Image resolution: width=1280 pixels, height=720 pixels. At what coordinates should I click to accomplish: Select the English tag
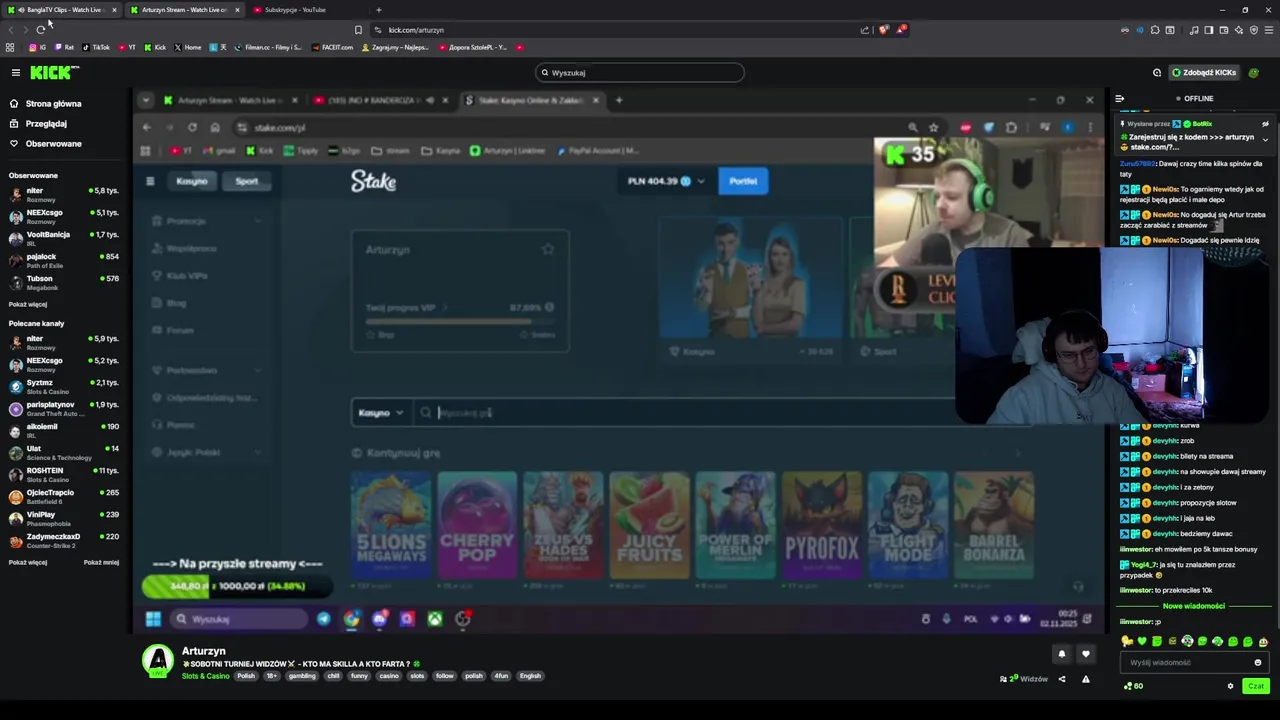(x=530, y=676)
